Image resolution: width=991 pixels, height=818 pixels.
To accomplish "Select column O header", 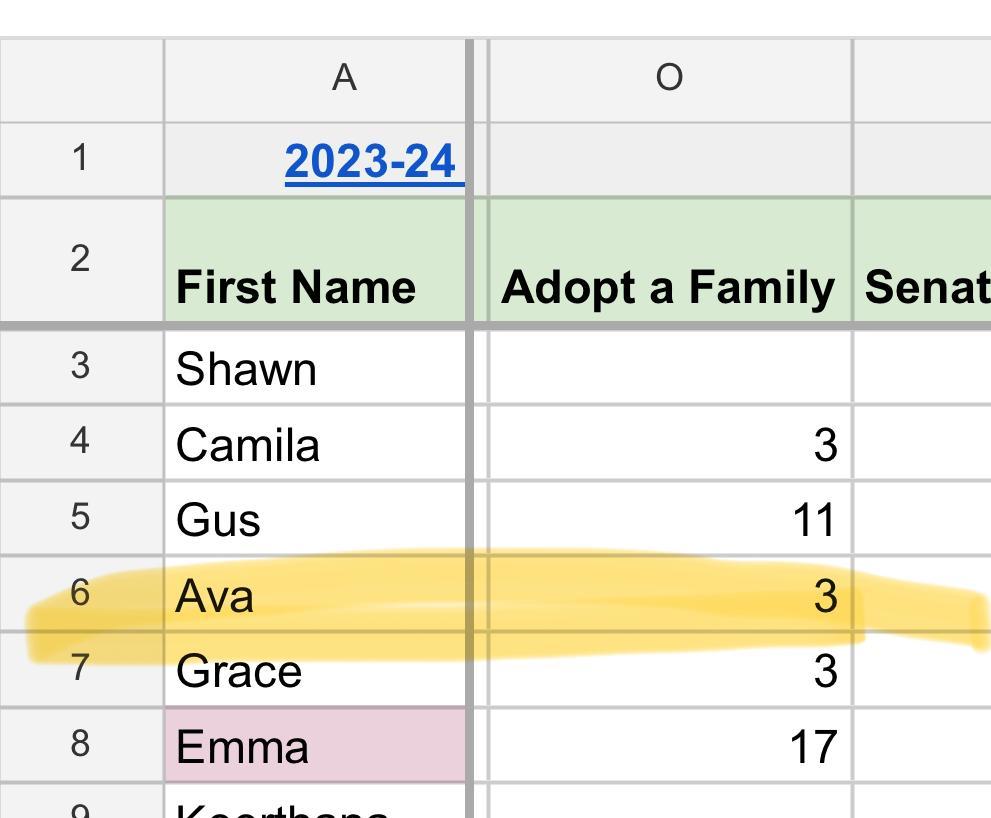I will (x=669, y=78).
